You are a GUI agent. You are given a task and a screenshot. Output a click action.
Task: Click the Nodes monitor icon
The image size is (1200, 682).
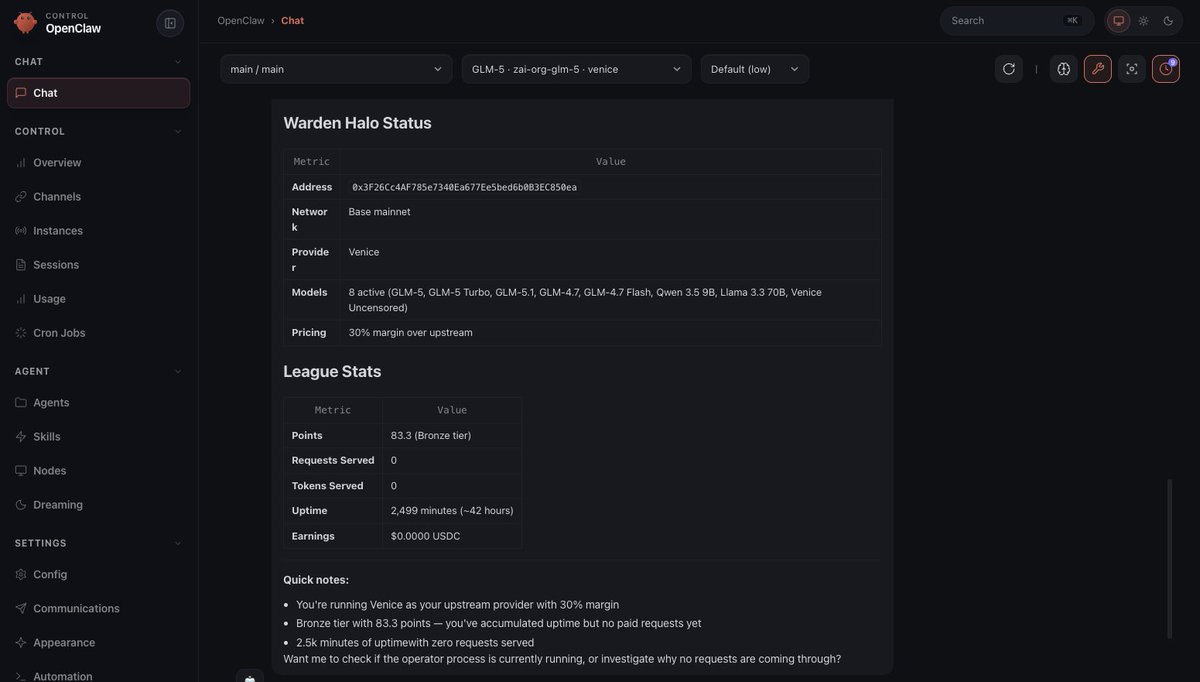[21, 471]
